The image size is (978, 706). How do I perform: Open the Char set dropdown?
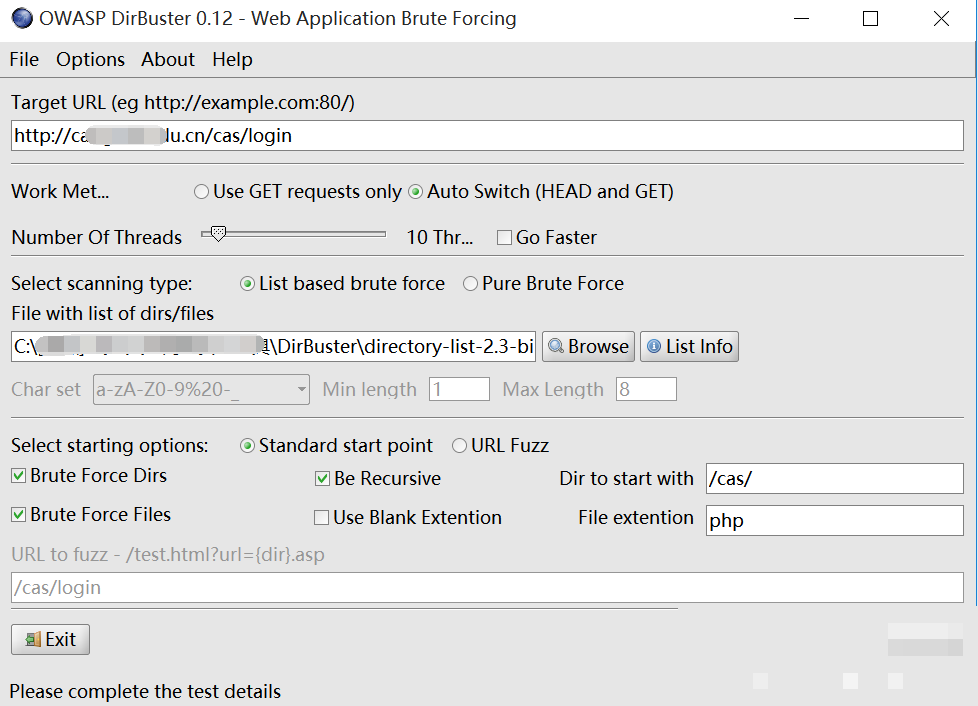(201, 390)
